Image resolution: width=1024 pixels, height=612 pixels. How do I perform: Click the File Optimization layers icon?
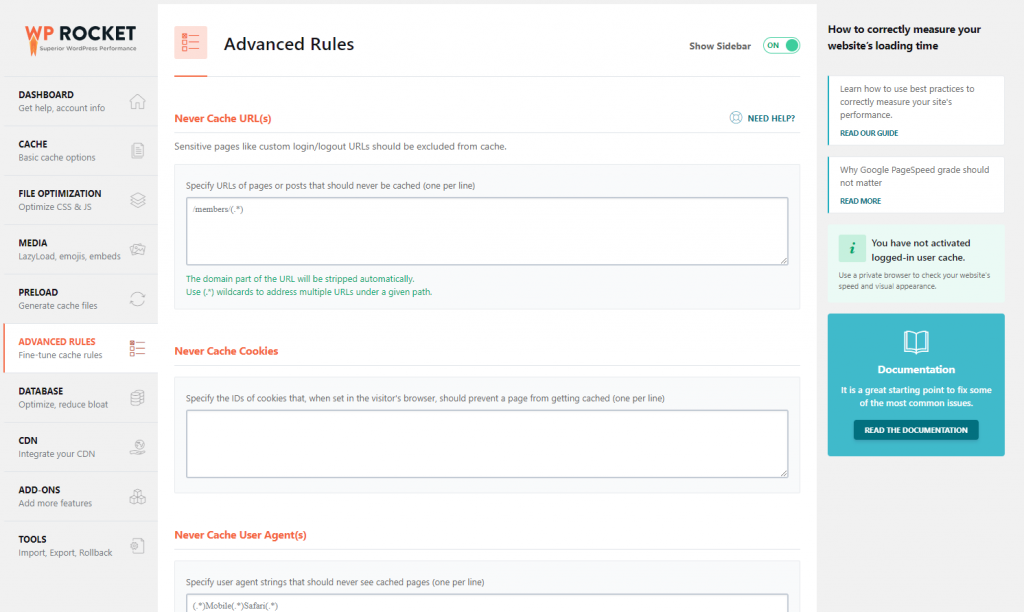(x=137, y=200)
